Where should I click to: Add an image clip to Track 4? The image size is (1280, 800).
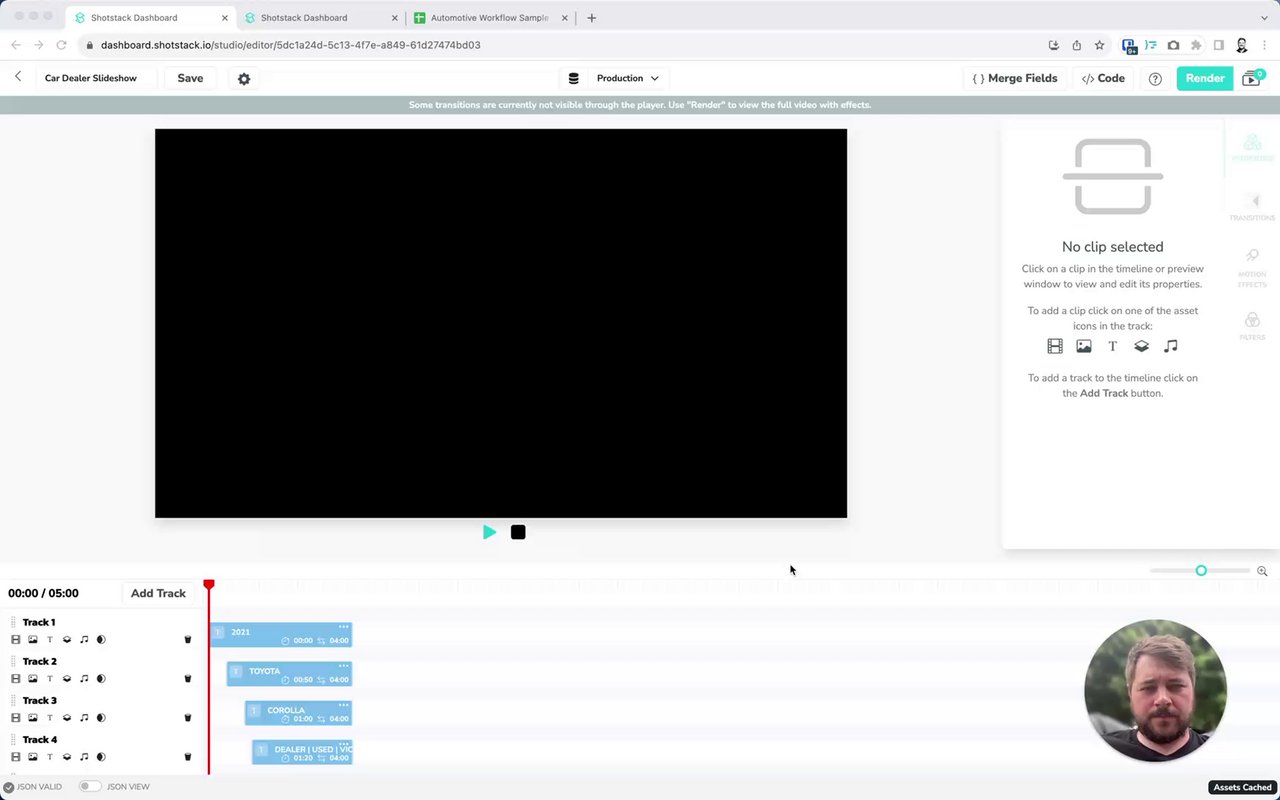pos(33,757)
